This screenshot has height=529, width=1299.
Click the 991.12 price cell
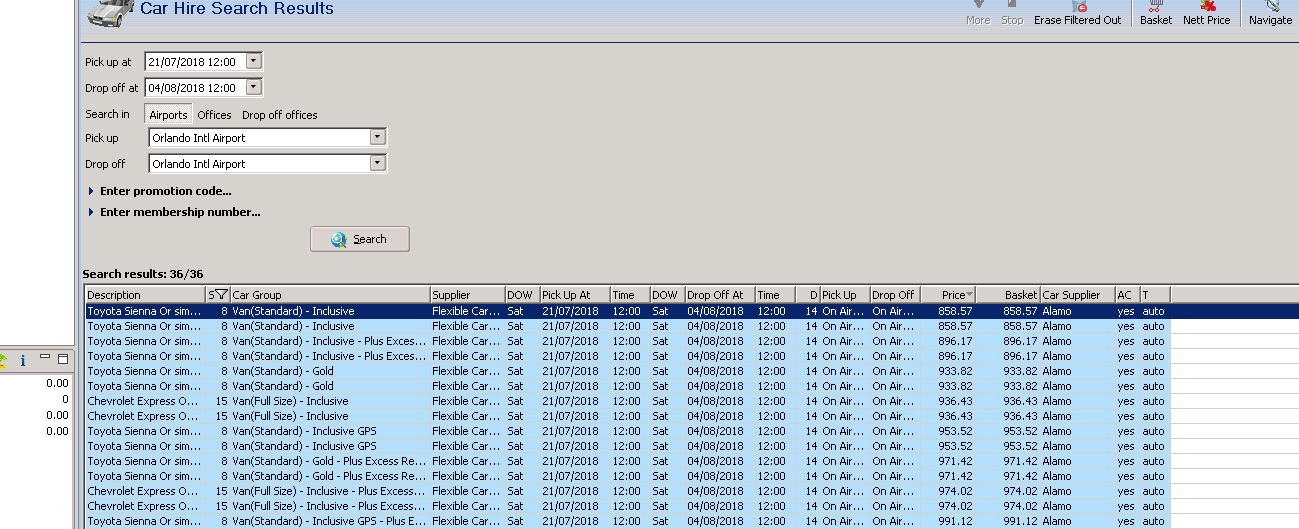point(947,521)
